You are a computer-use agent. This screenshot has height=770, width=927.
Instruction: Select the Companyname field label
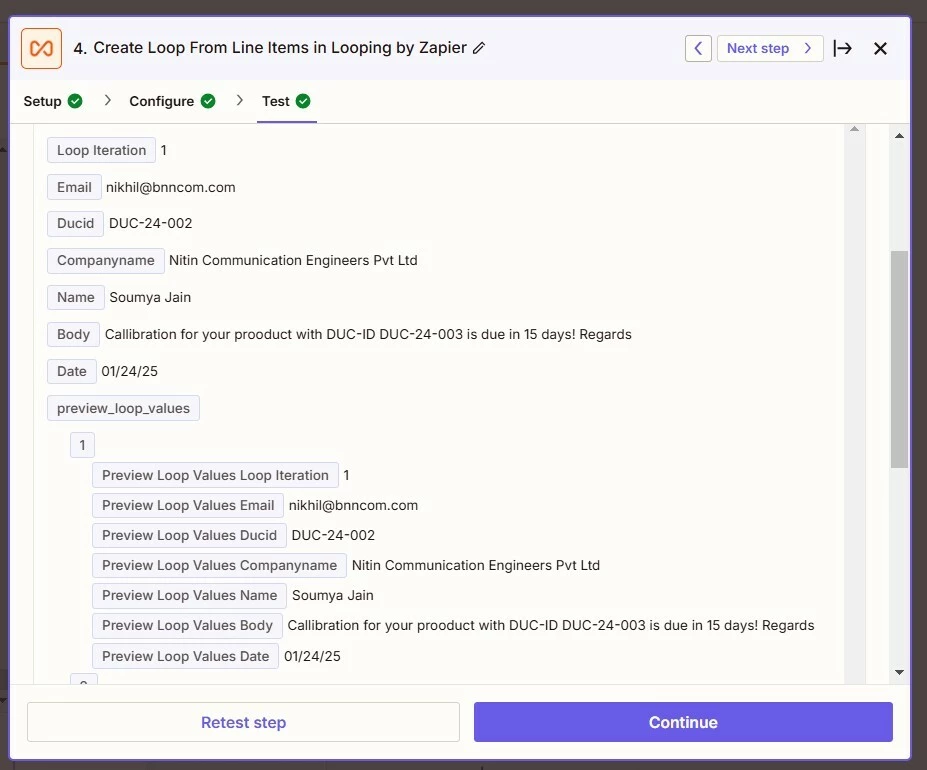(106, 261)
